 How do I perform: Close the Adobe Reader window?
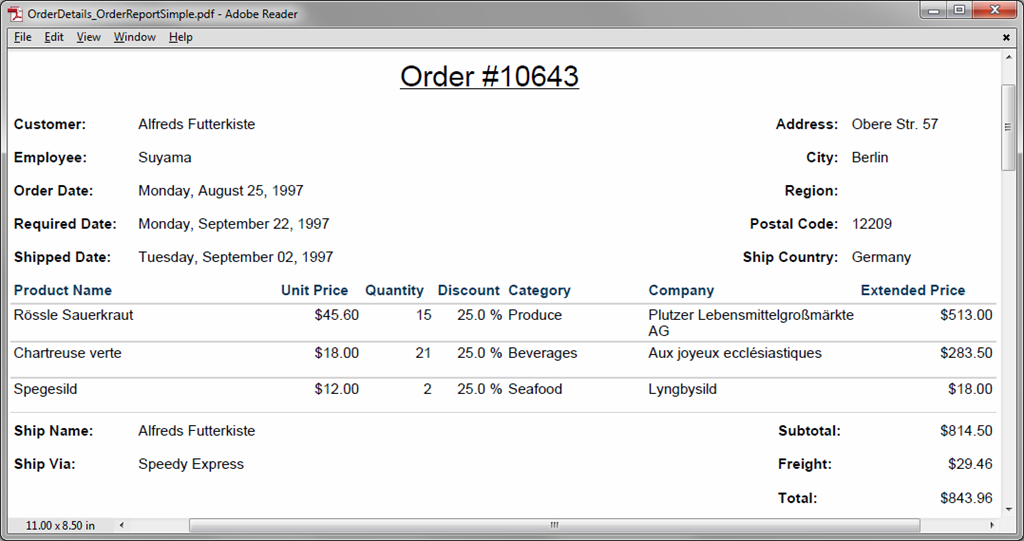995,10
